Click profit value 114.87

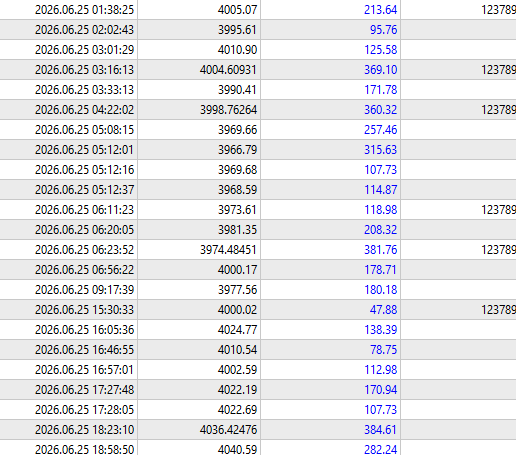[380, 190]
